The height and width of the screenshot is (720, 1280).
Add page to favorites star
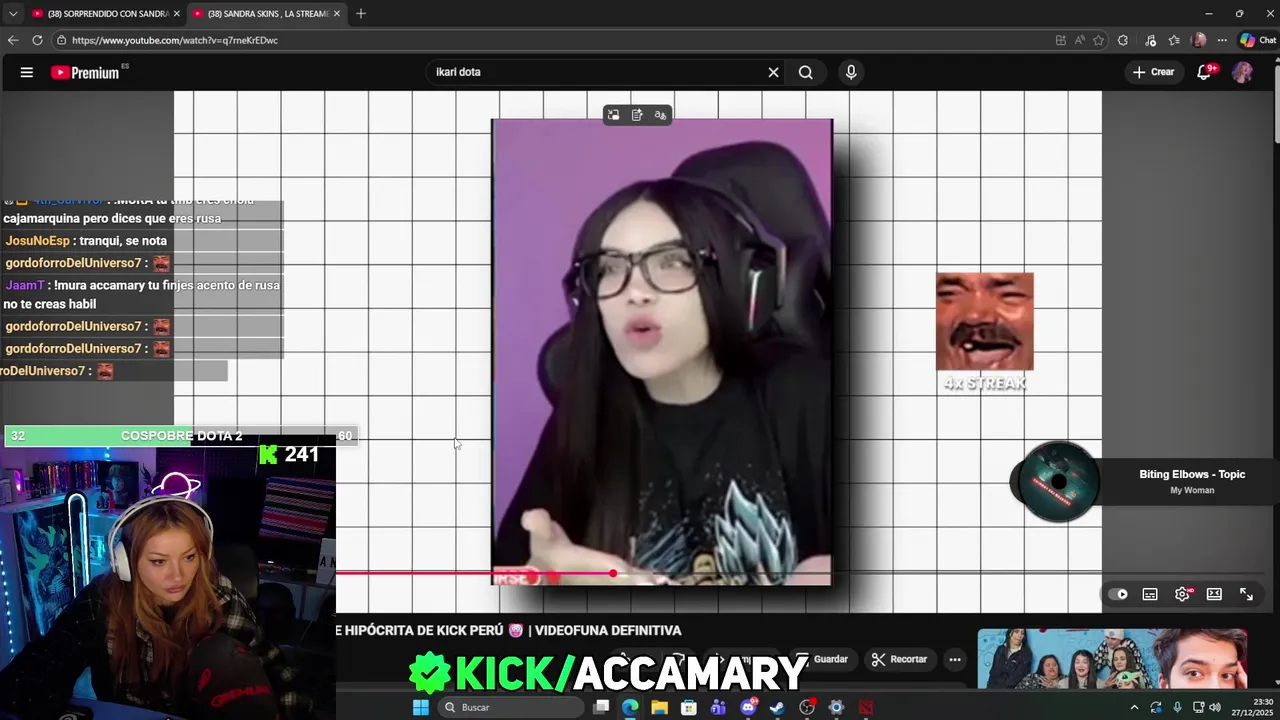click(1098, 40)
